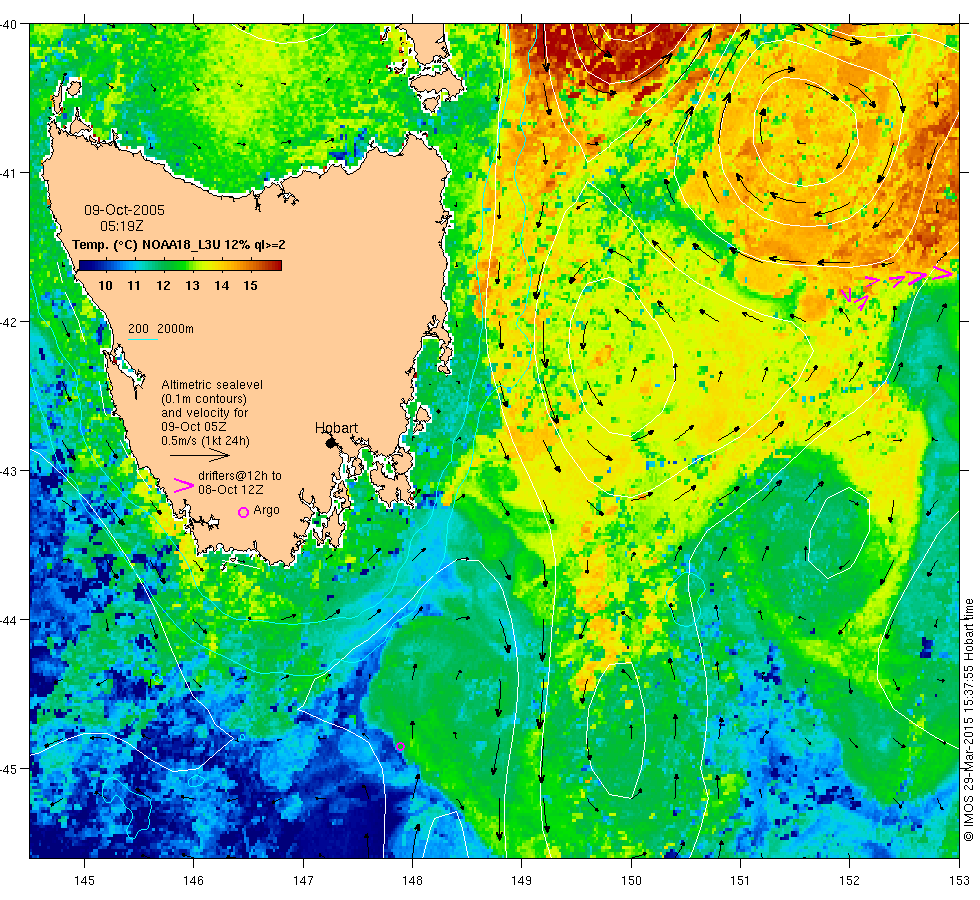
Task: Click longitude axis label 153
Action: click(959, 881)
